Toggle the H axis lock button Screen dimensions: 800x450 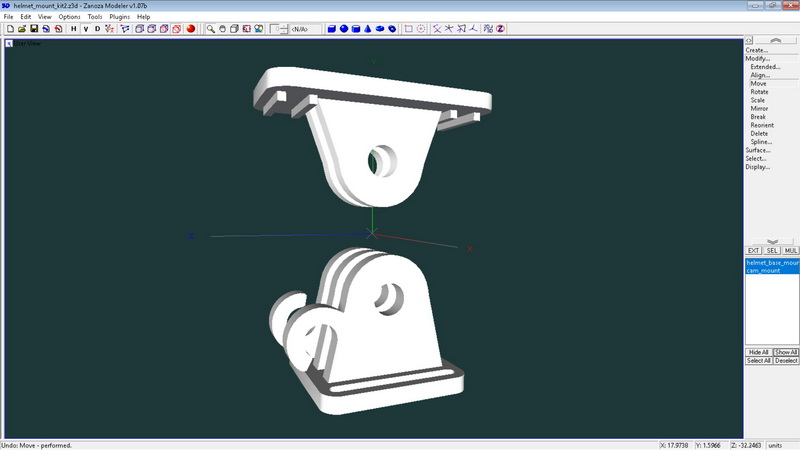coord(73,29)
